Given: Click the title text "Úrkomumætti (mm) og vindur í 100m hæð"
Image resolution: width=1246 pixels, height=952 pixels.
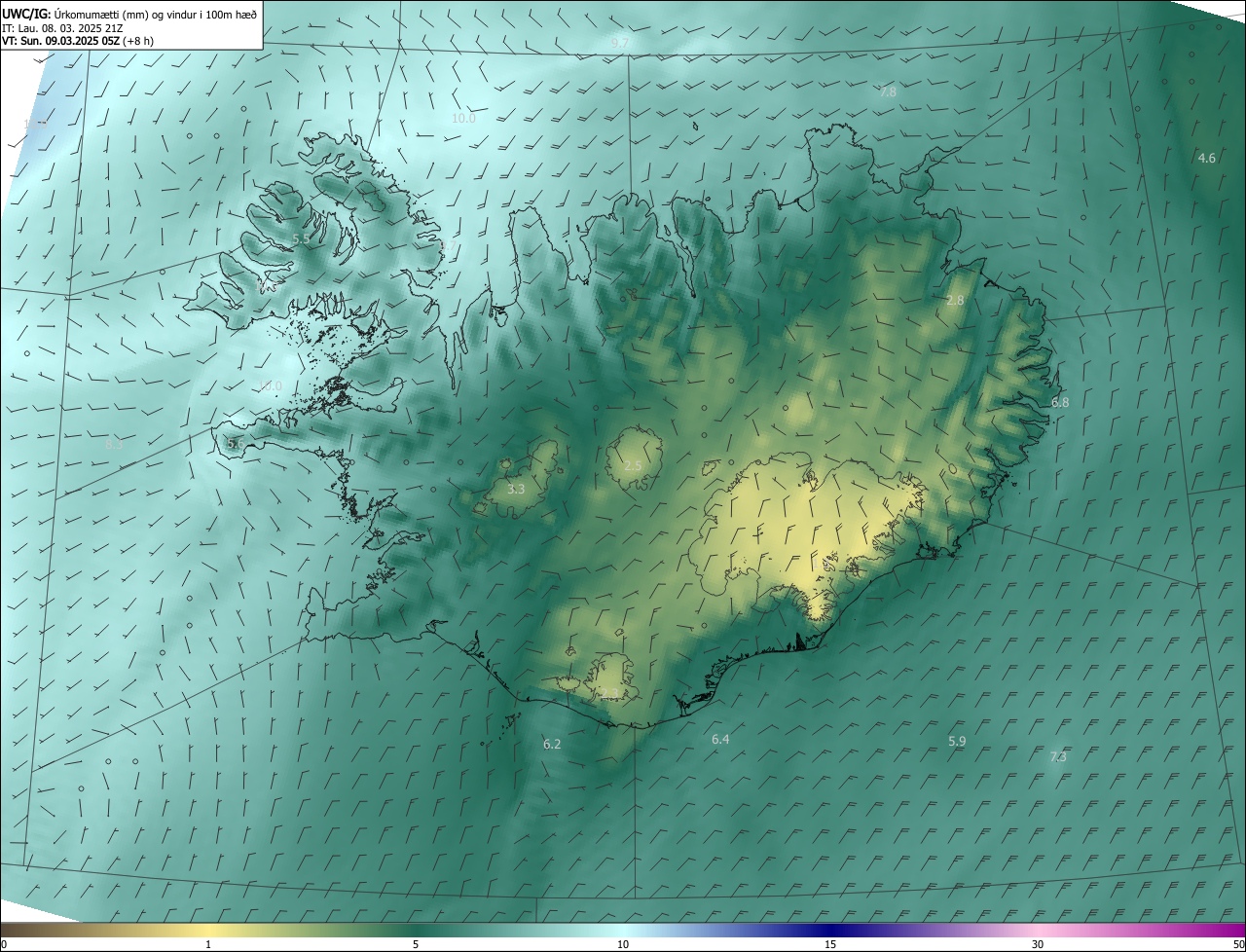Looking at the screenshot, I should 156,13.
